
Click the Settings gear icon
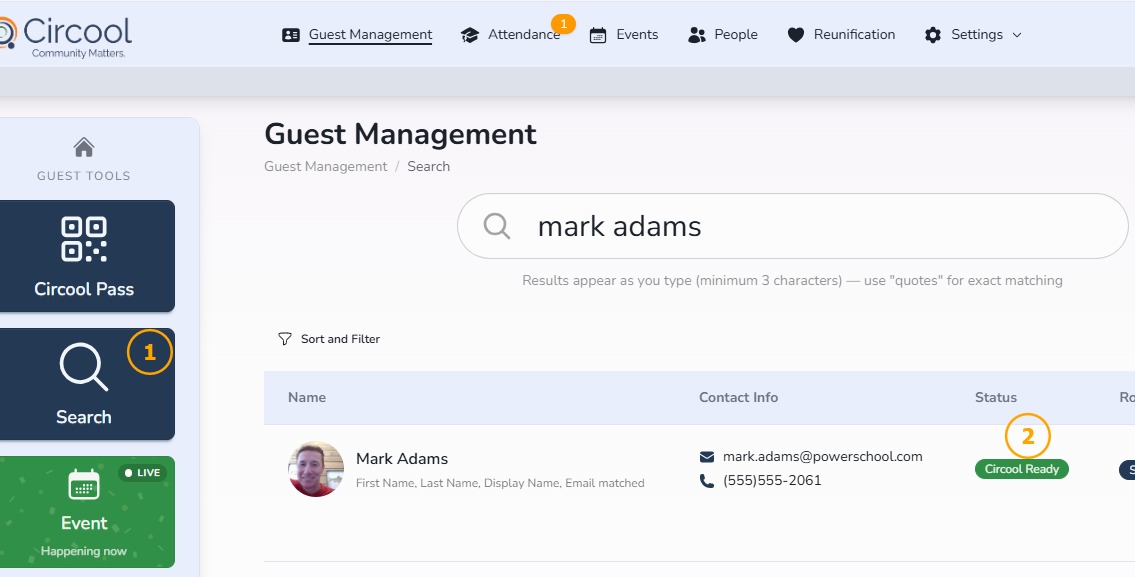(x=933, y=35)
